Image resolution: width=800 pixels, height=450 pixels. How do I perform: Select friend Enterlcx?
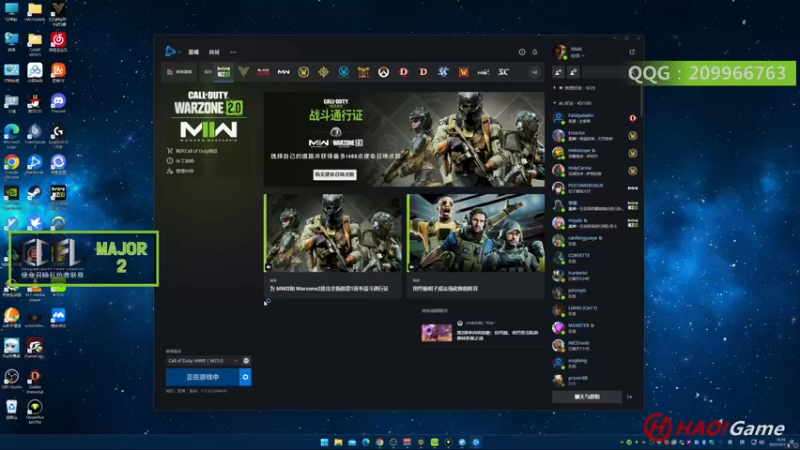point(595,135)
